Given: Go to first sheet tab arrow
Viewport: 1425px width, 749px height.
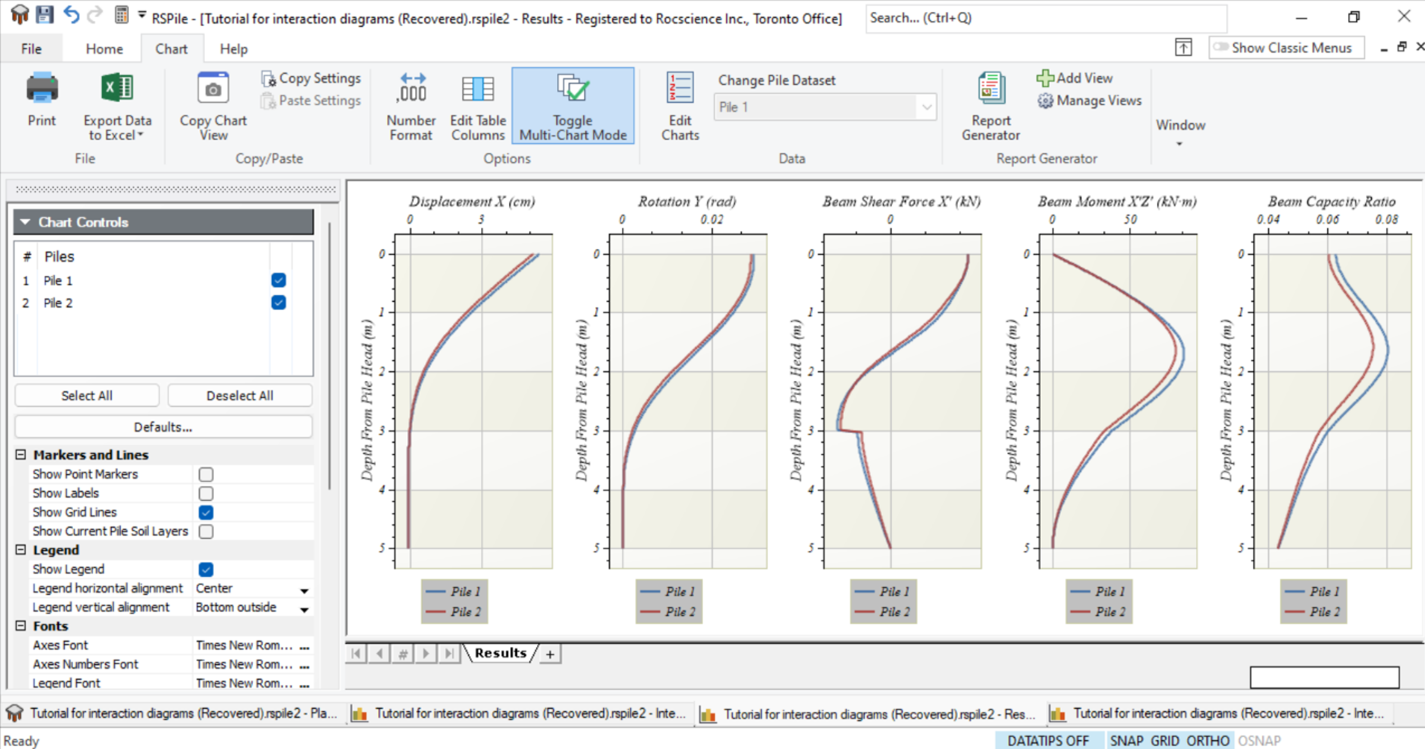Looking at the screenshot, I should 355,654.
